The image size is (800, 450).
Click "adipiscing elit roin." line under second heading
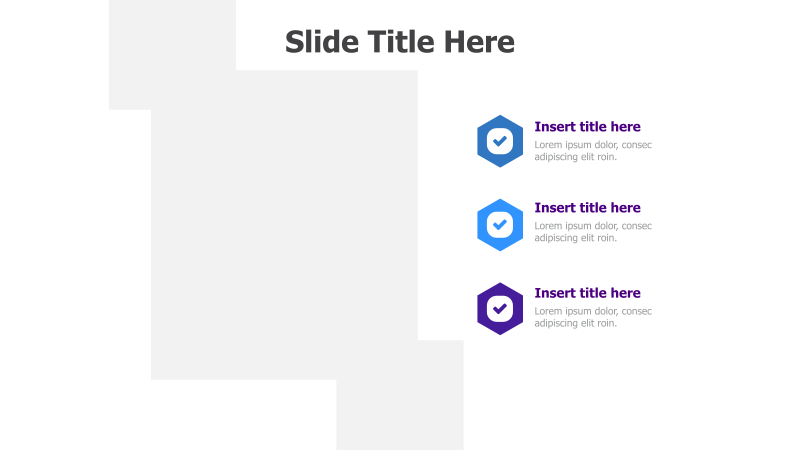(576, 238)
